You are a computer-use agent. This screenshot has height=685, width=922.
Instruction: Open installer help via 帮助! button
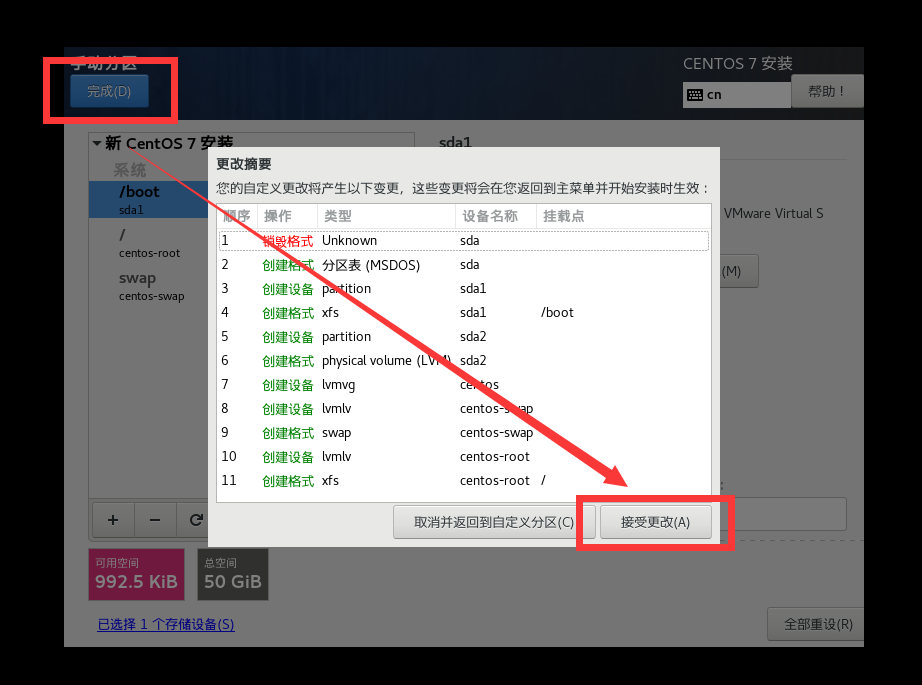(x=827, y=91)
